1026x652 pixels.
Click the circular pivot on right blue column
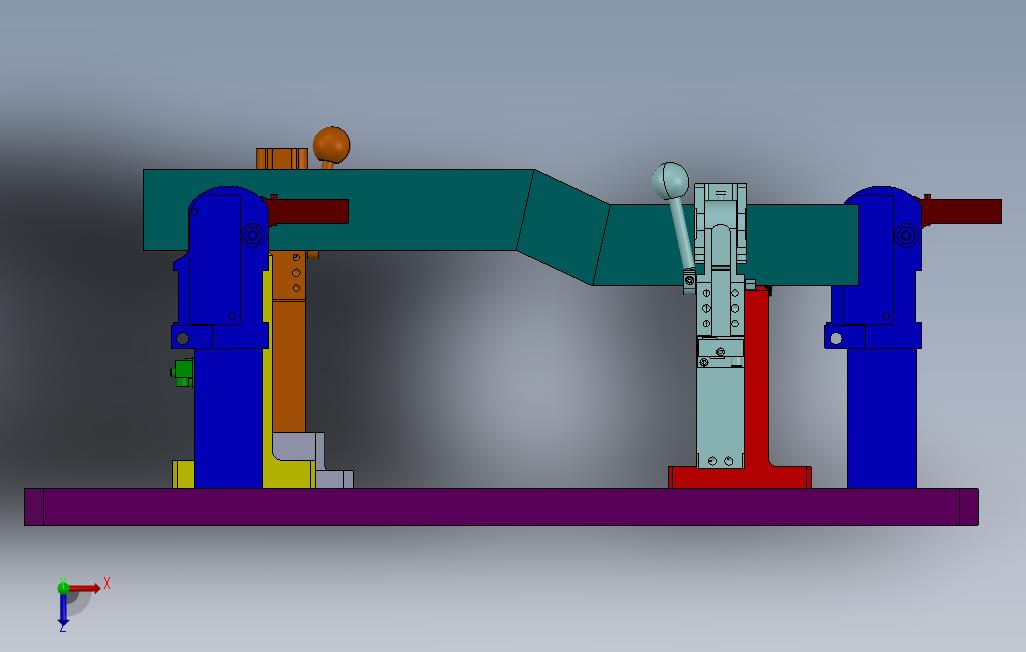tap(906, 234)
